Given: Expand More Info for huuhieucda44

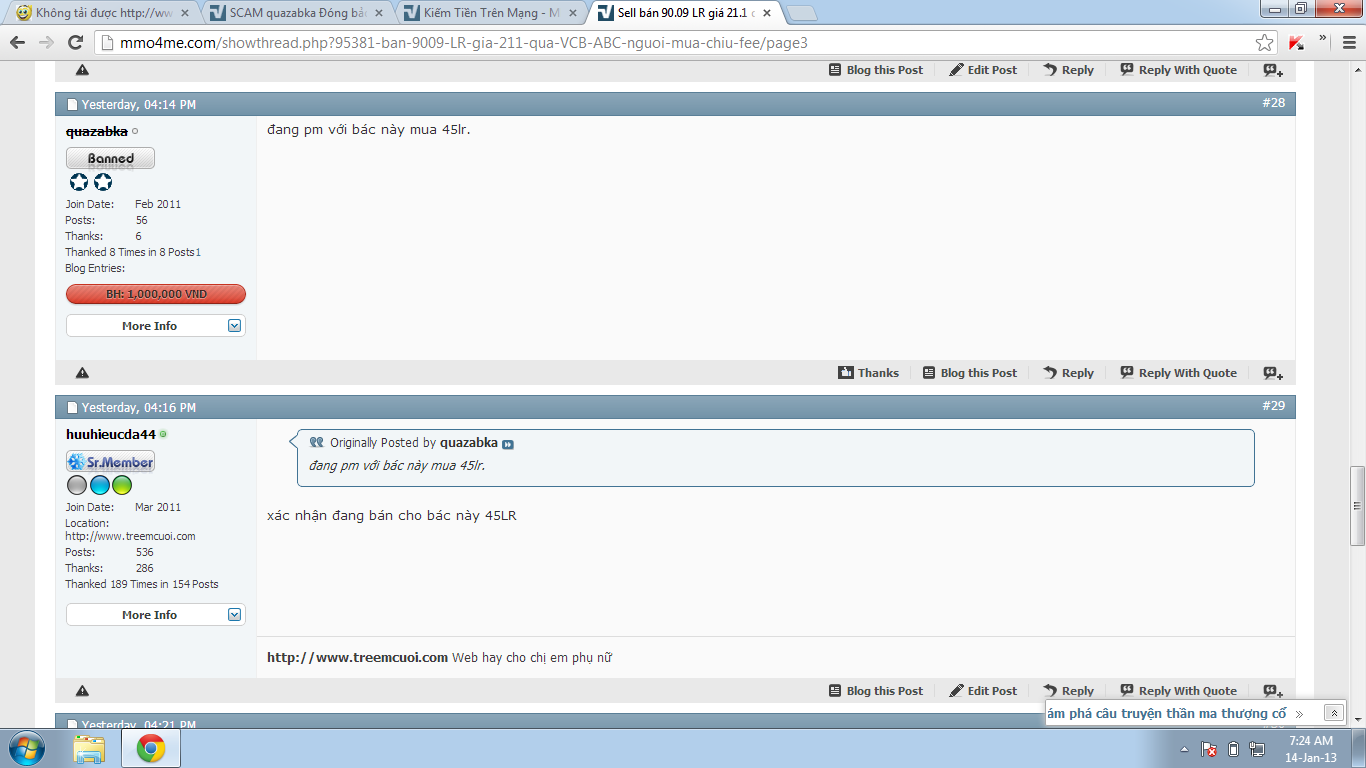Looking at the screenshot, I should [x=155, y=615].
